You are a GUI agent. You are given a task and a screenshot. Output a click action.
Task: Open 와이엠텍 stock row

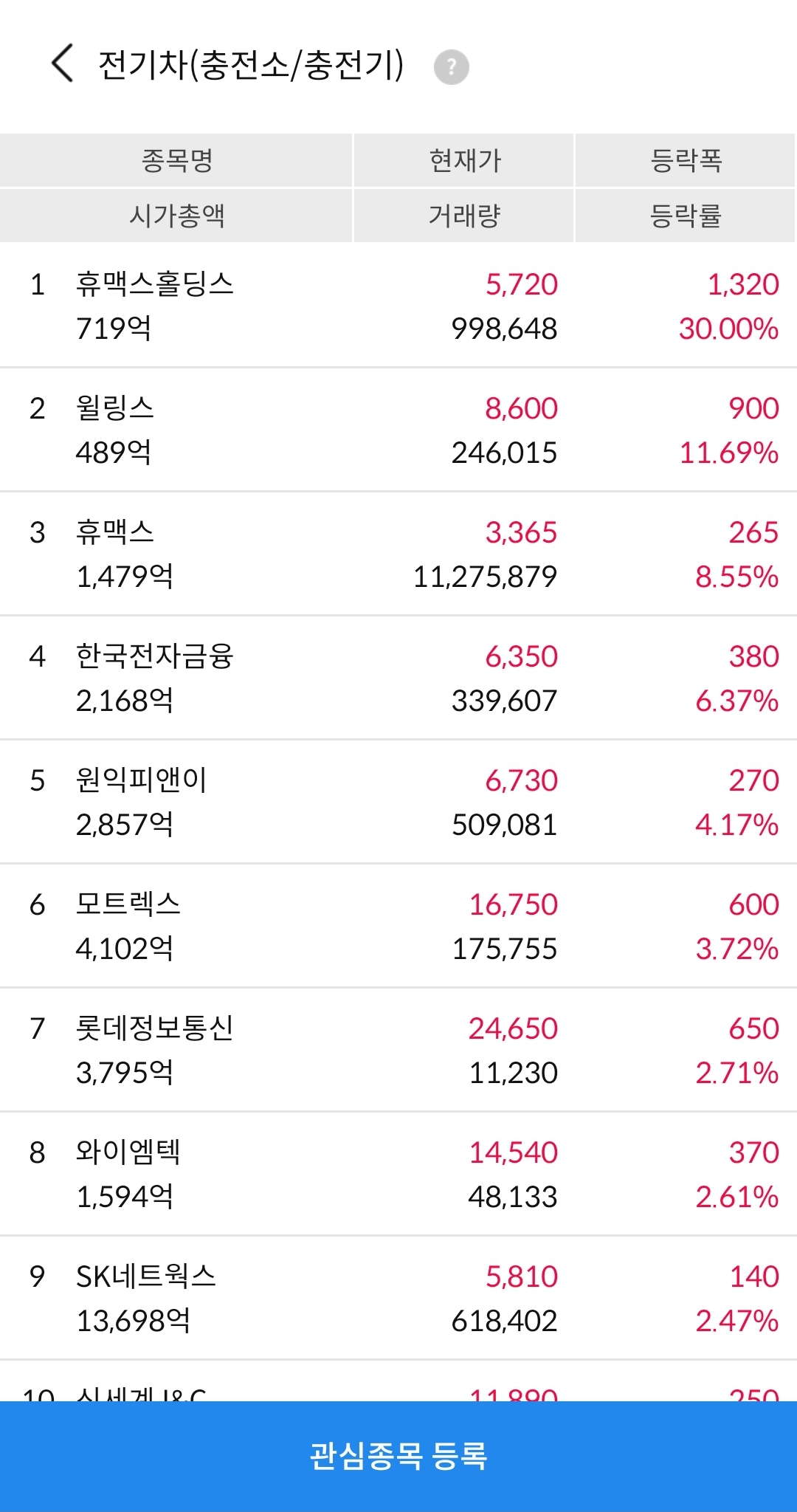pos(398,1174)
